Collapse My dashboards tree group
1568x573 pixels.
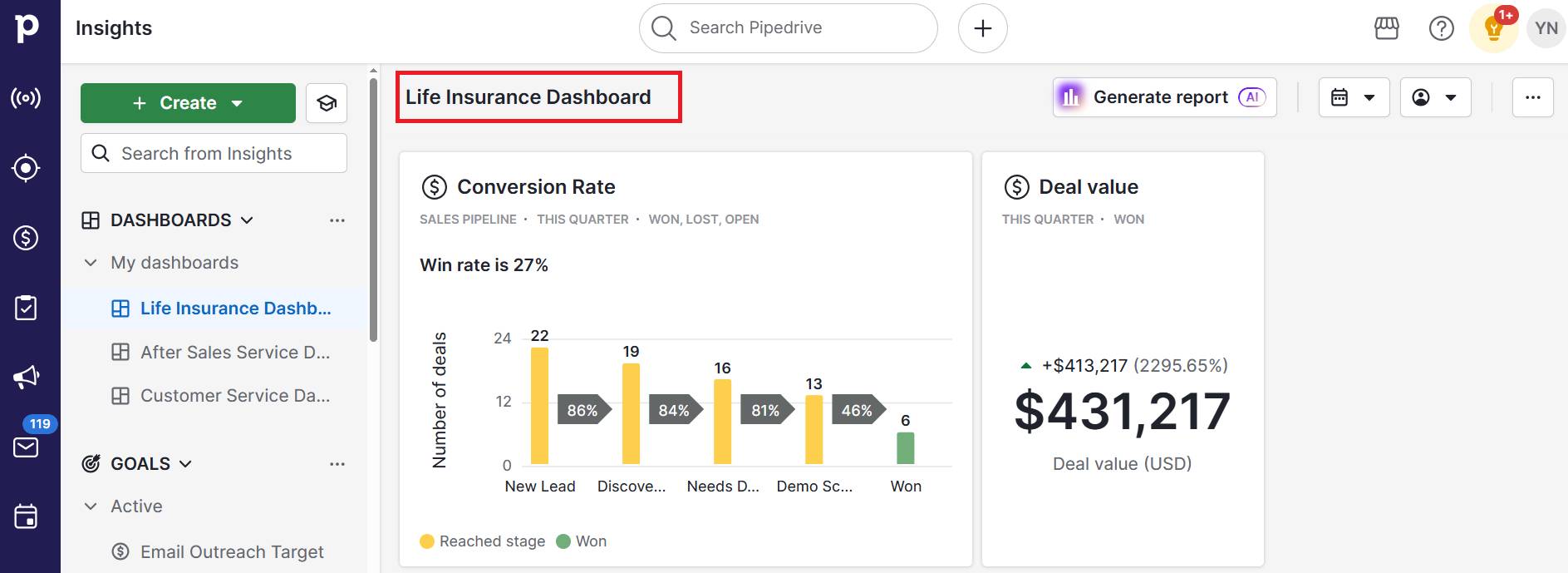click(x=91, y=263)
